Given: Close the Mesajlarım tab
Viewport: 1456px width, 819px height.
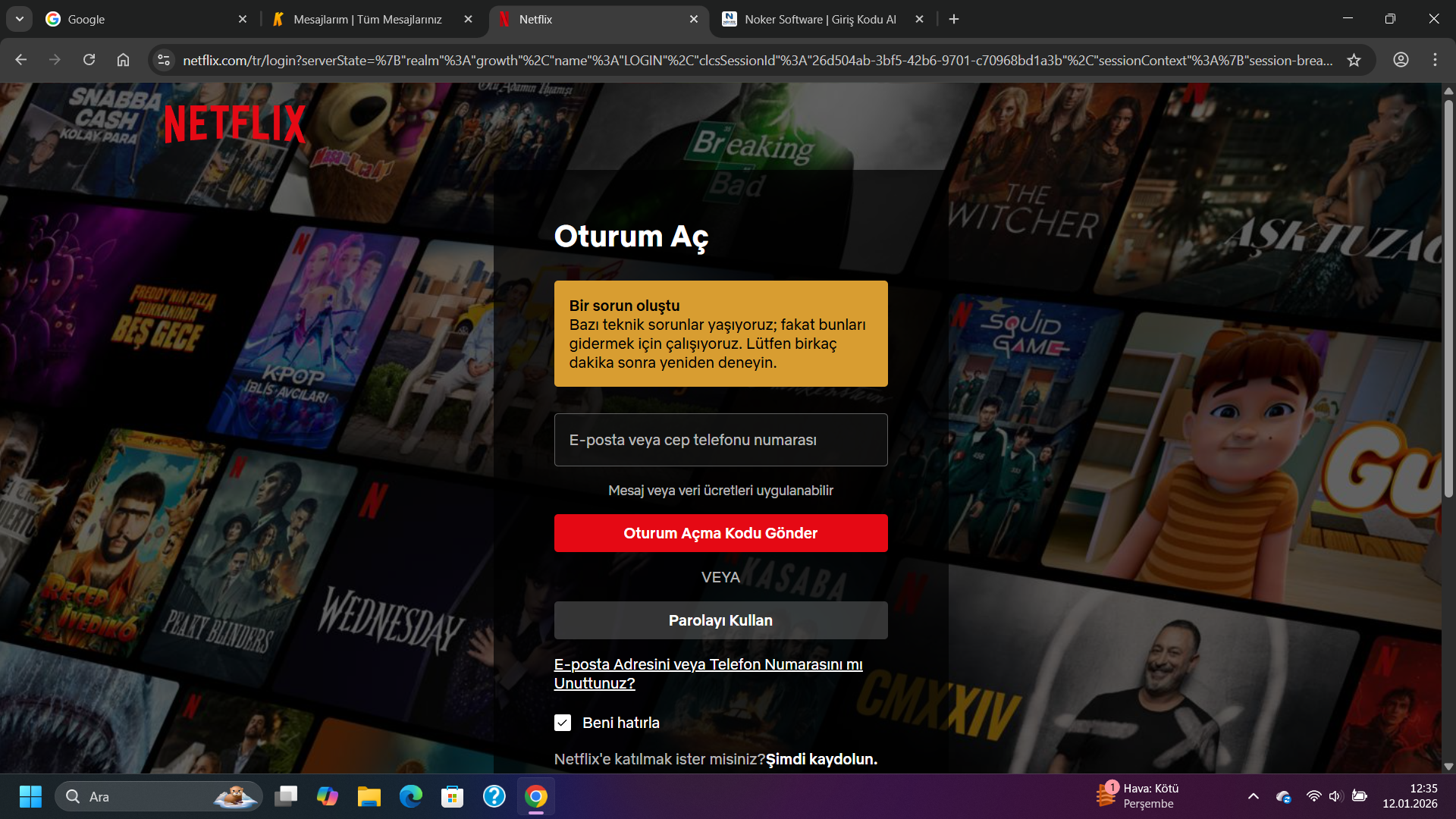Looking at the screenshot, I should (468, 19).
